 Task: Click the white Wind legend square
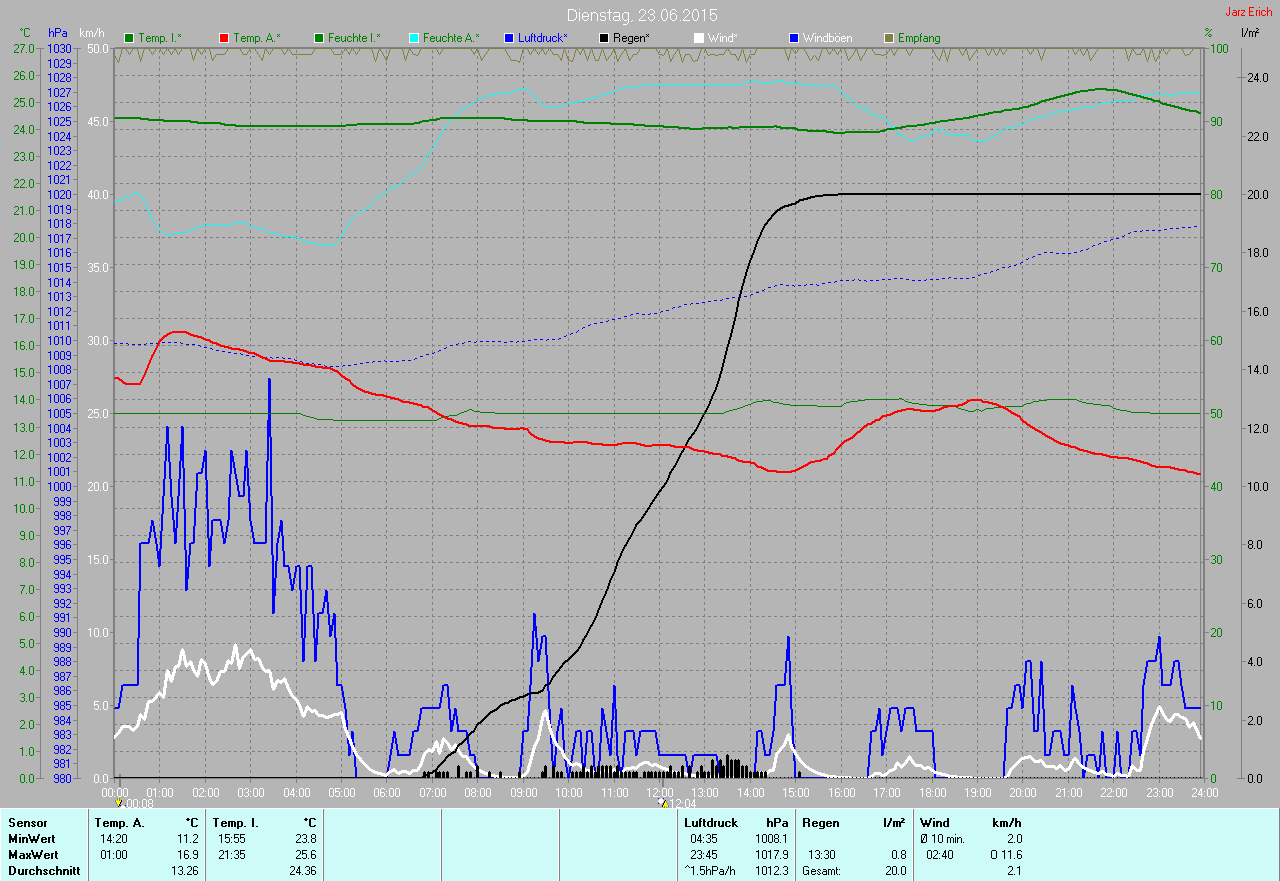pyautogui.click(x=699, y=38)
